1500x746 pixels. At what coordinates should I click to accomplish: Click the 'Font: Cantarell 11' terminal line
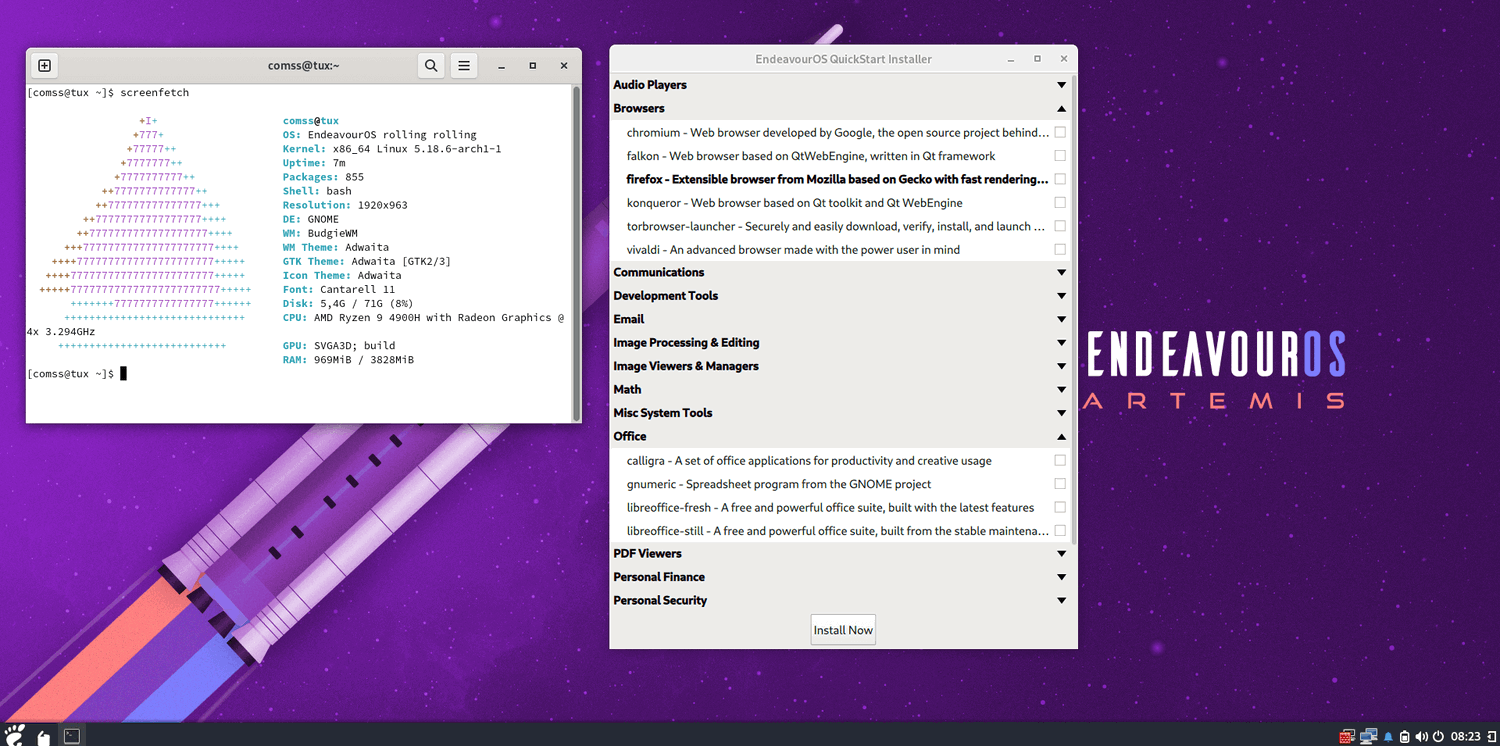[339, 290]
